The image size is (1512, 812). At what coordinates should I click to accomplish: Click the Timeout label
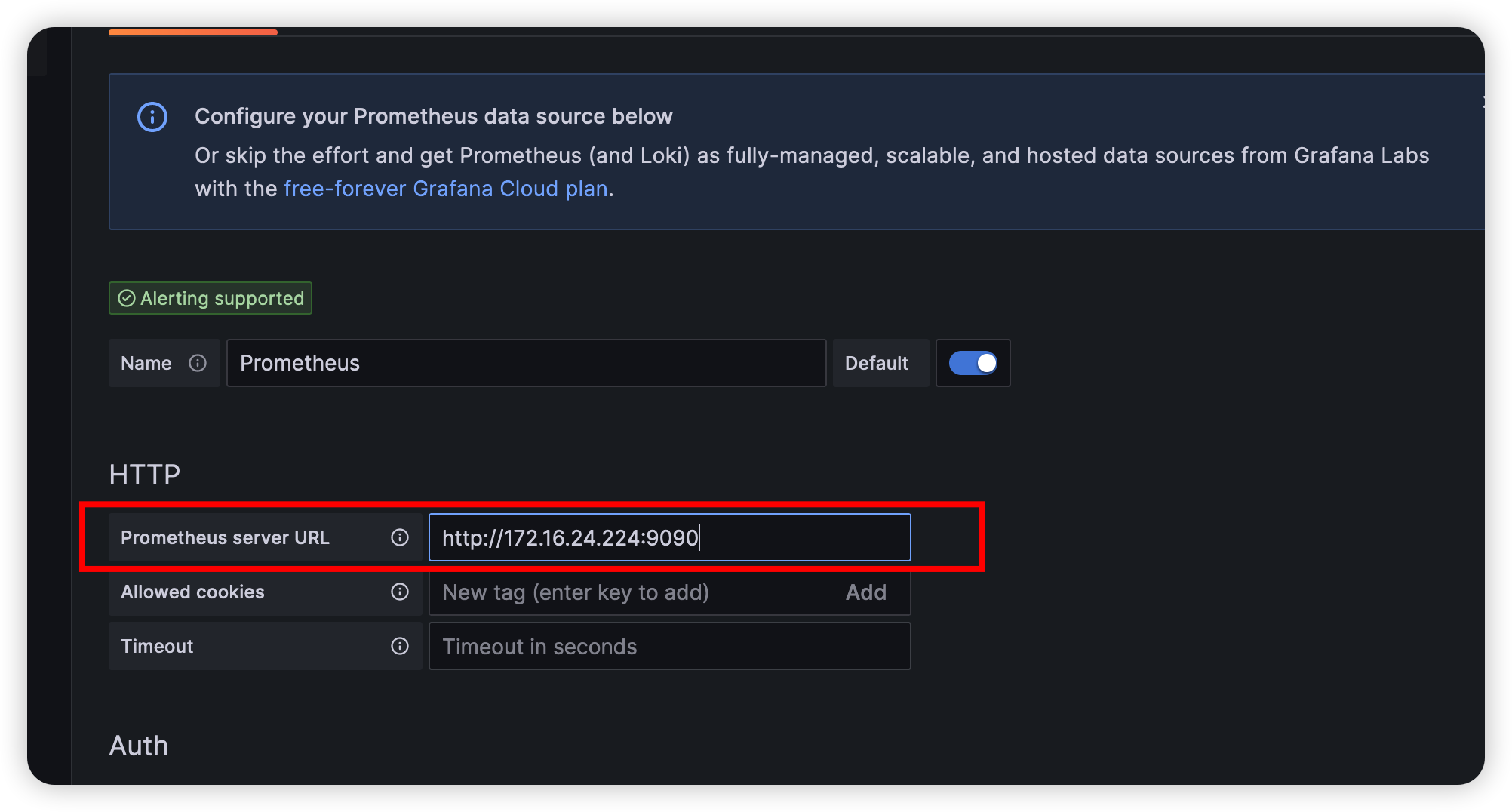click(157, 646)
